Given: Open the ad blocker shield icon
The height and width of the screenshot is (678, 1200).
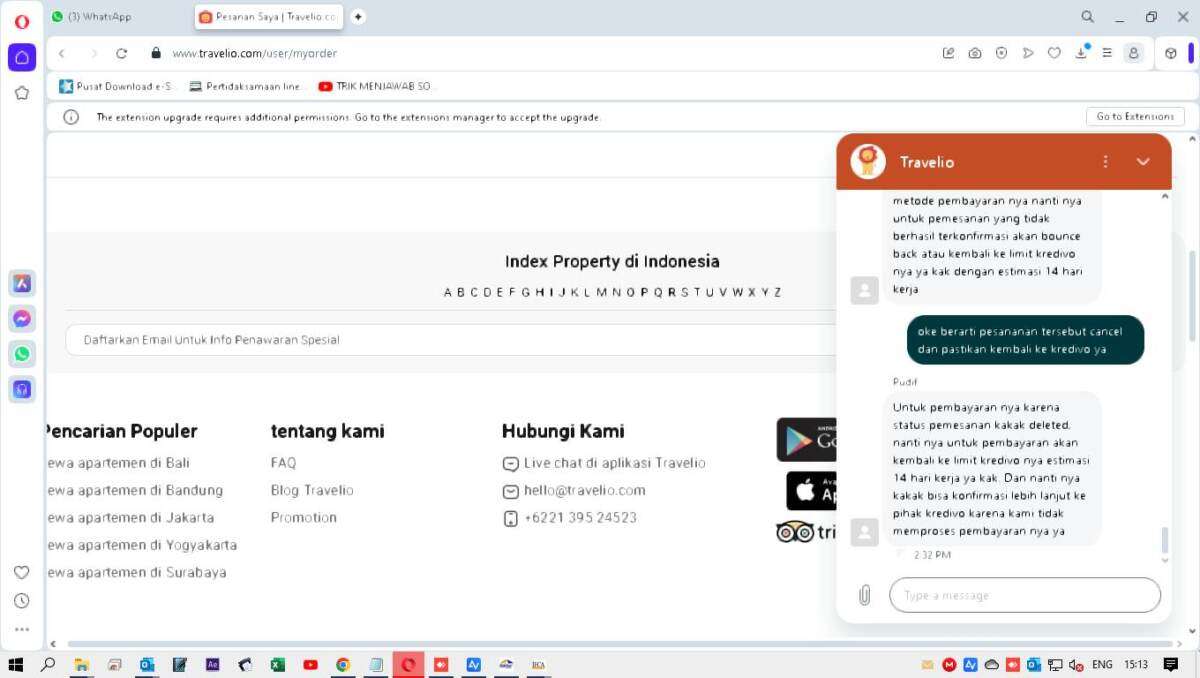Looking at the screenshot, I should click(1001, 53).
